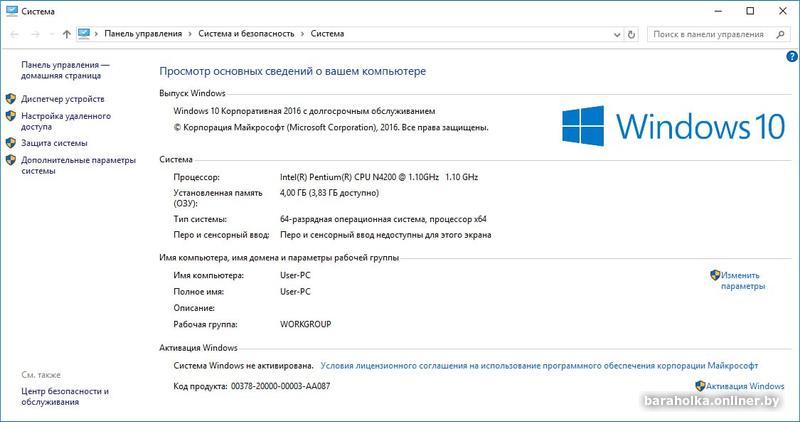
Task: Go up one level with the up arrow
Action: [x=67, y=34]
